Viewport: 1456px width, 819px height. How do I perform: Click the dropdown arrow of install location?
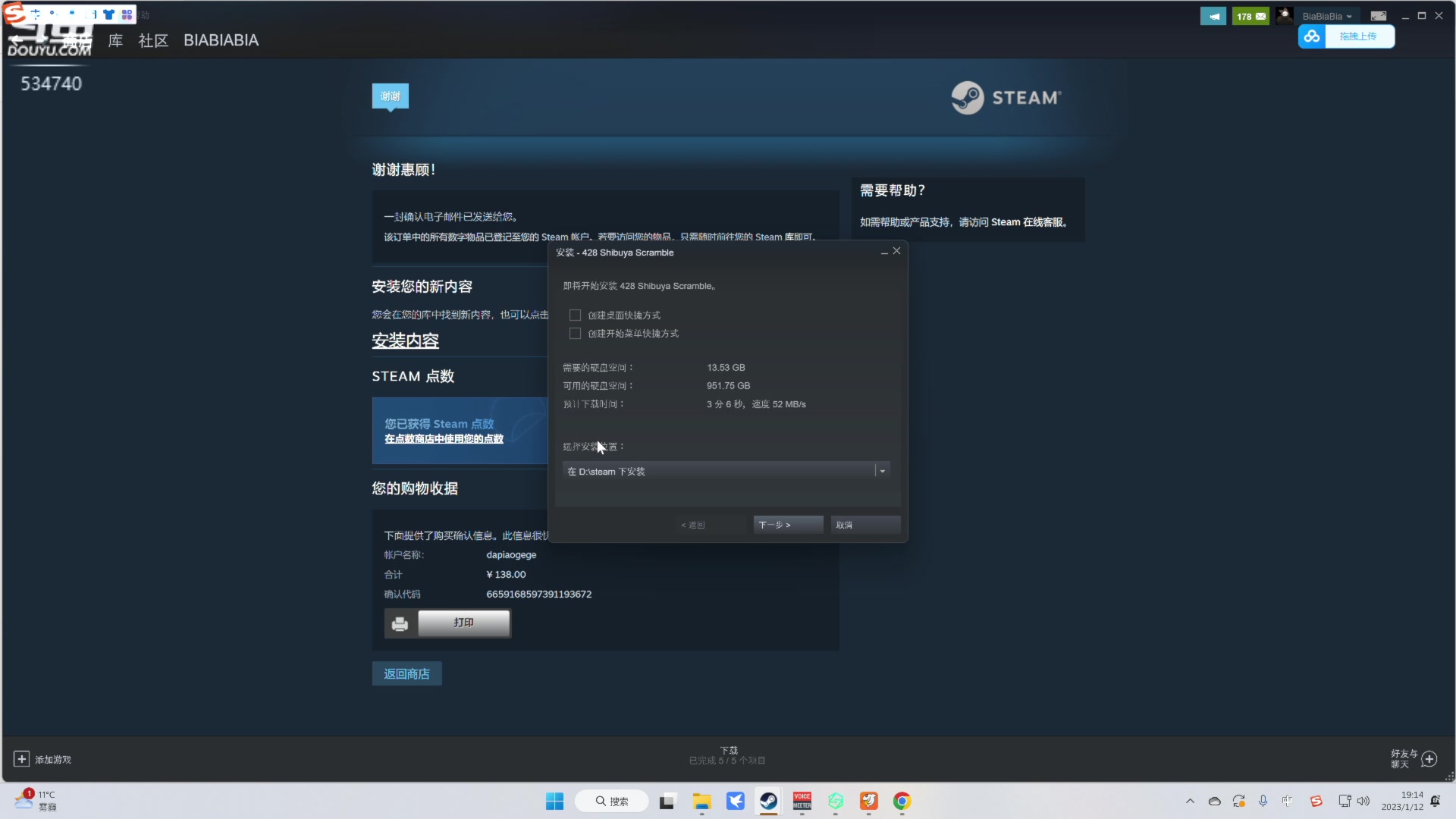[x=882, y=472]
